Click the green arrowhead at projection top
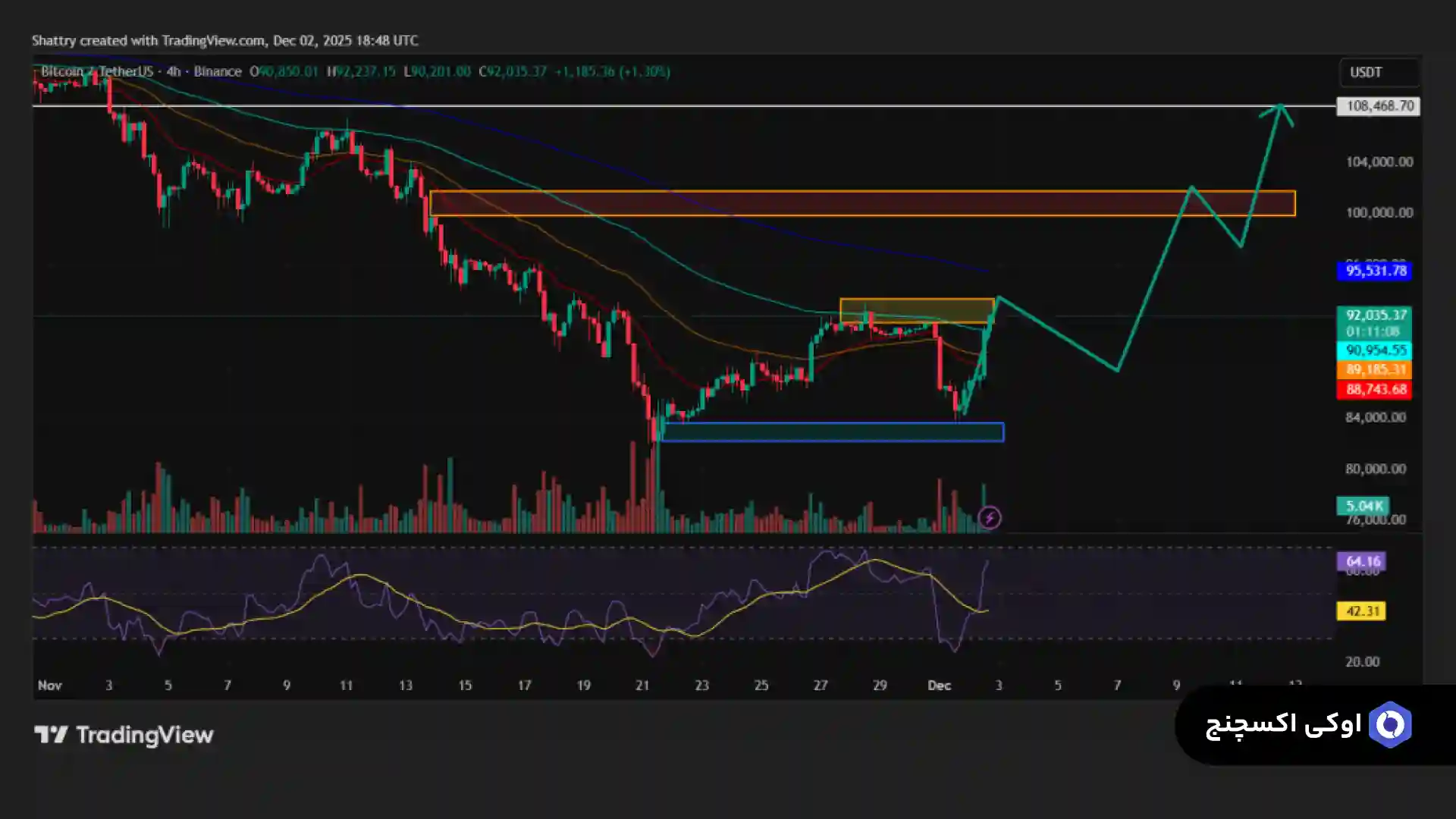 pos(1280,110)
